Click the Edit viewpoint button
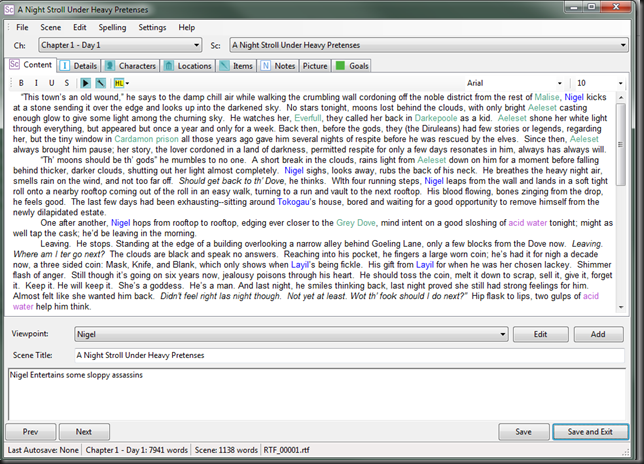This screenshot has height=464, width=644. 540,334
